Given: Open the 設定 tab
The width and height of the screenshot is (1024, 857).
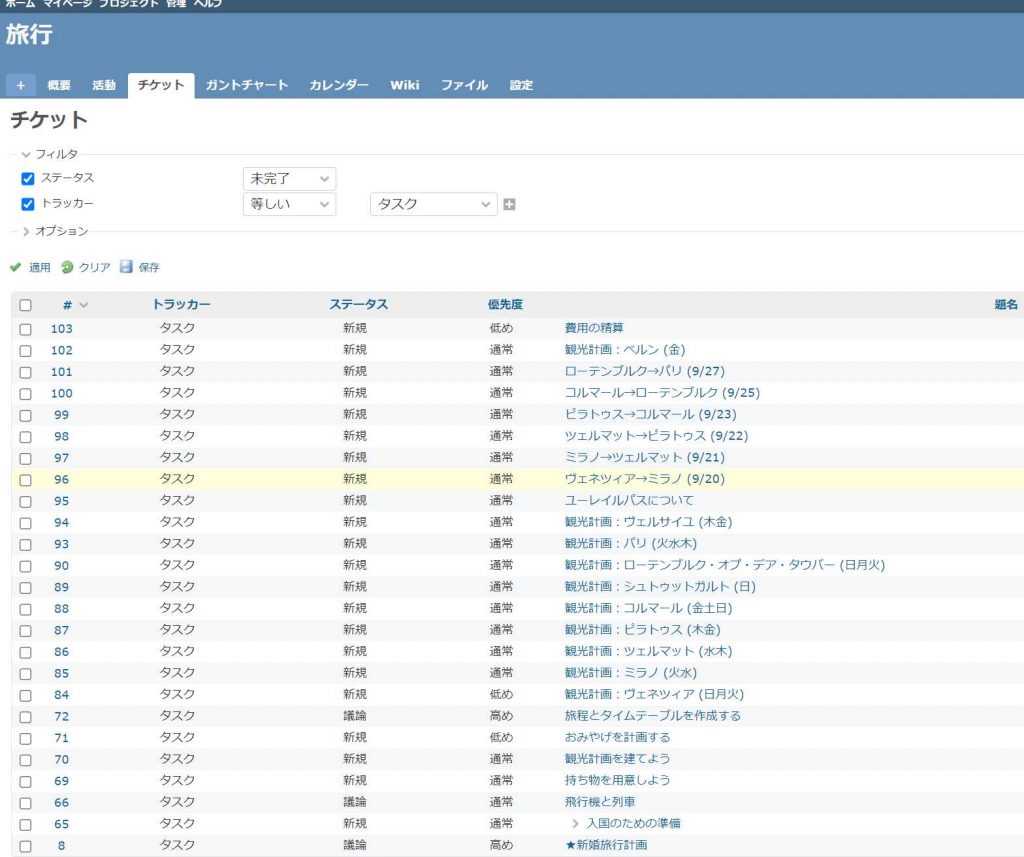Looking at the screenshot, I should click(x=521, y=86).
